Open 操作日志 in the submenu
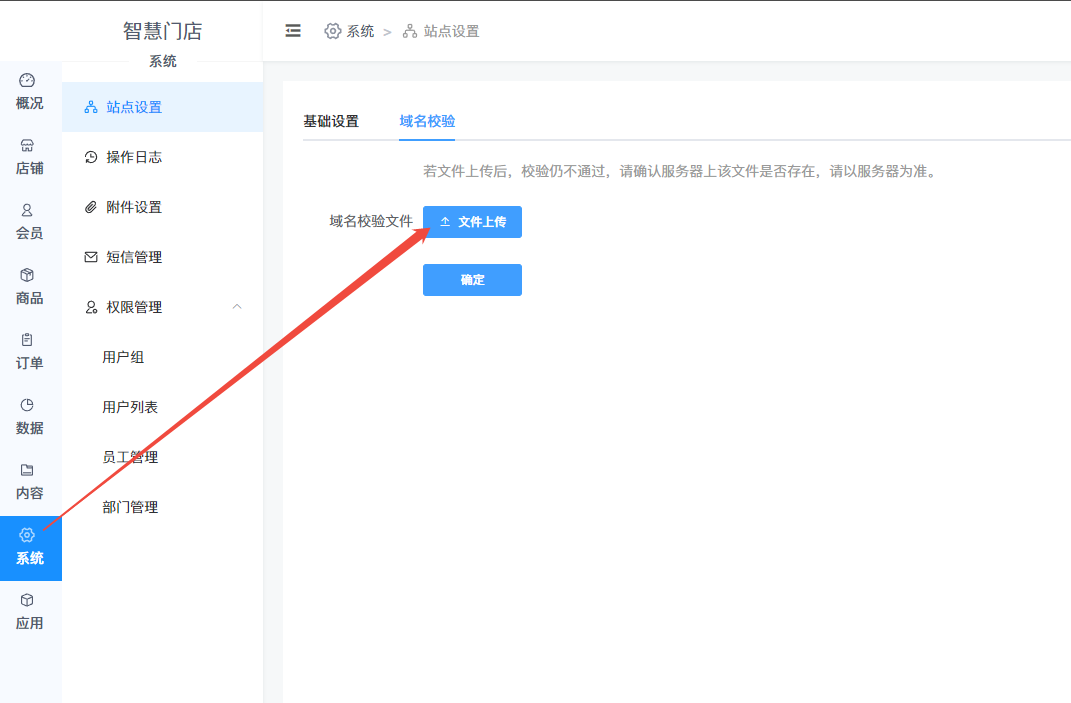 (x=134, y=157)
